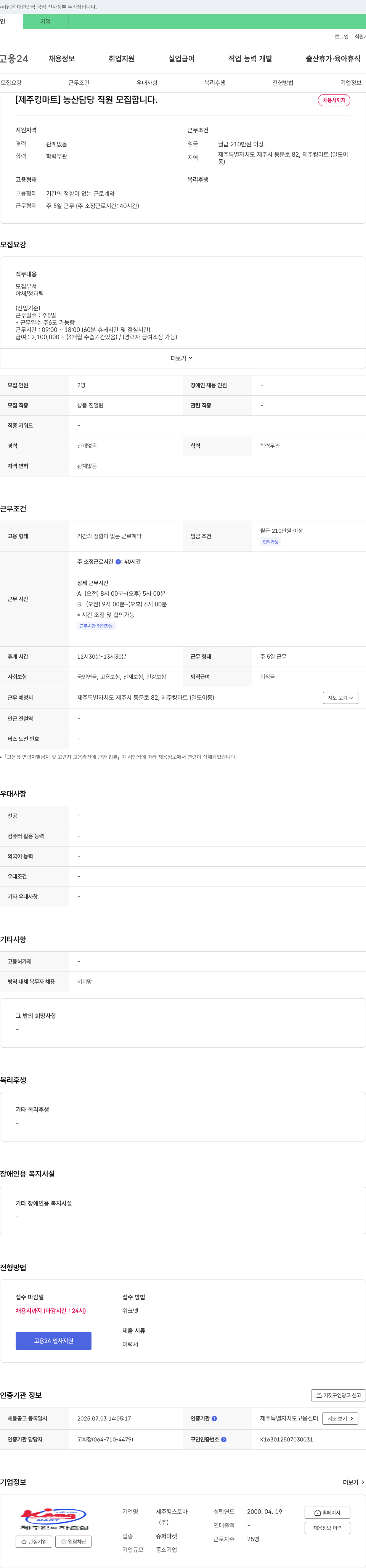Switch to the 개인 tab at top left
The height and width of the screenshot is (1568, 366).
(11, 21)
